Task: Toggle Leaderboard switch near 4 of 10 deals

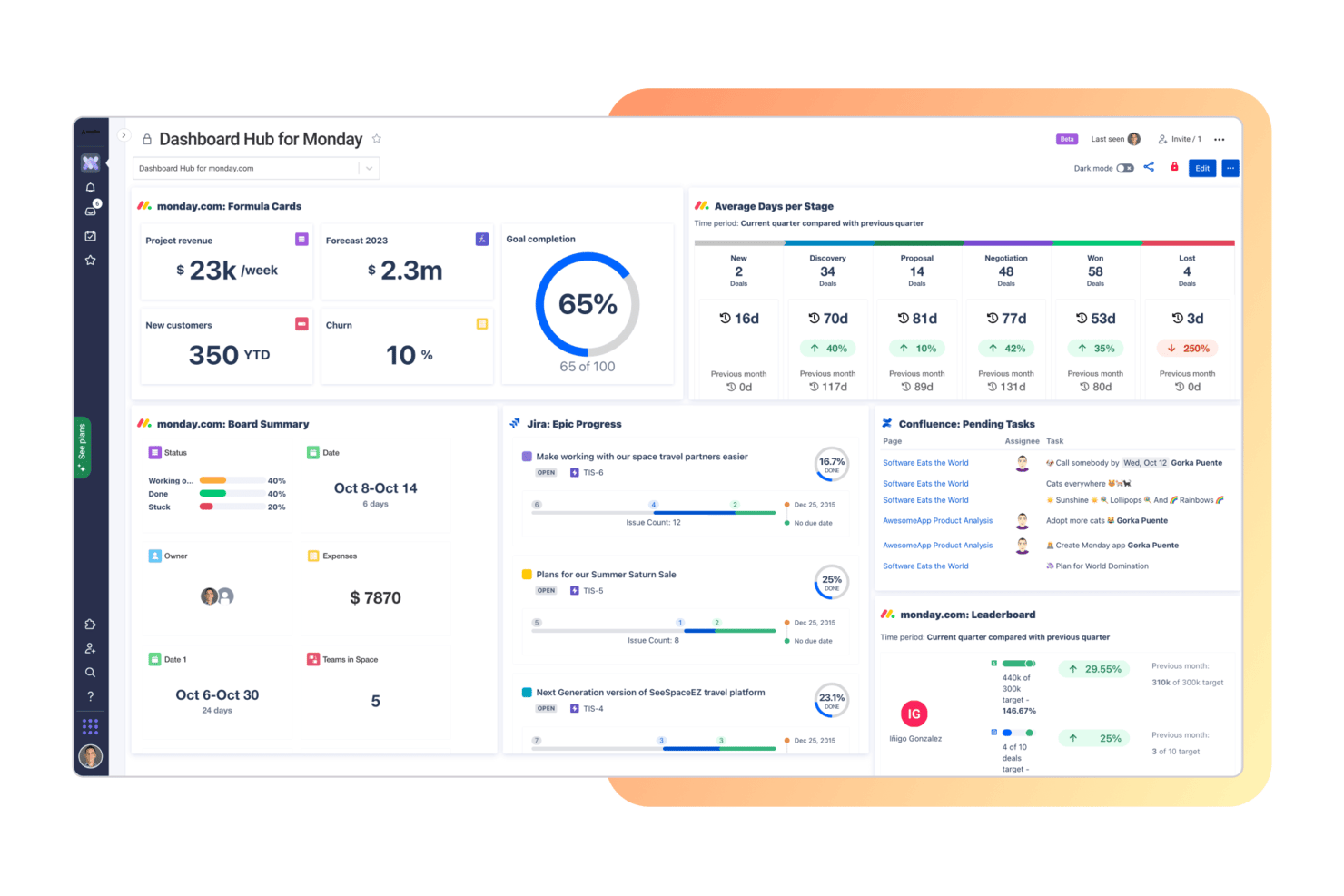Action: coord(1017,733)
